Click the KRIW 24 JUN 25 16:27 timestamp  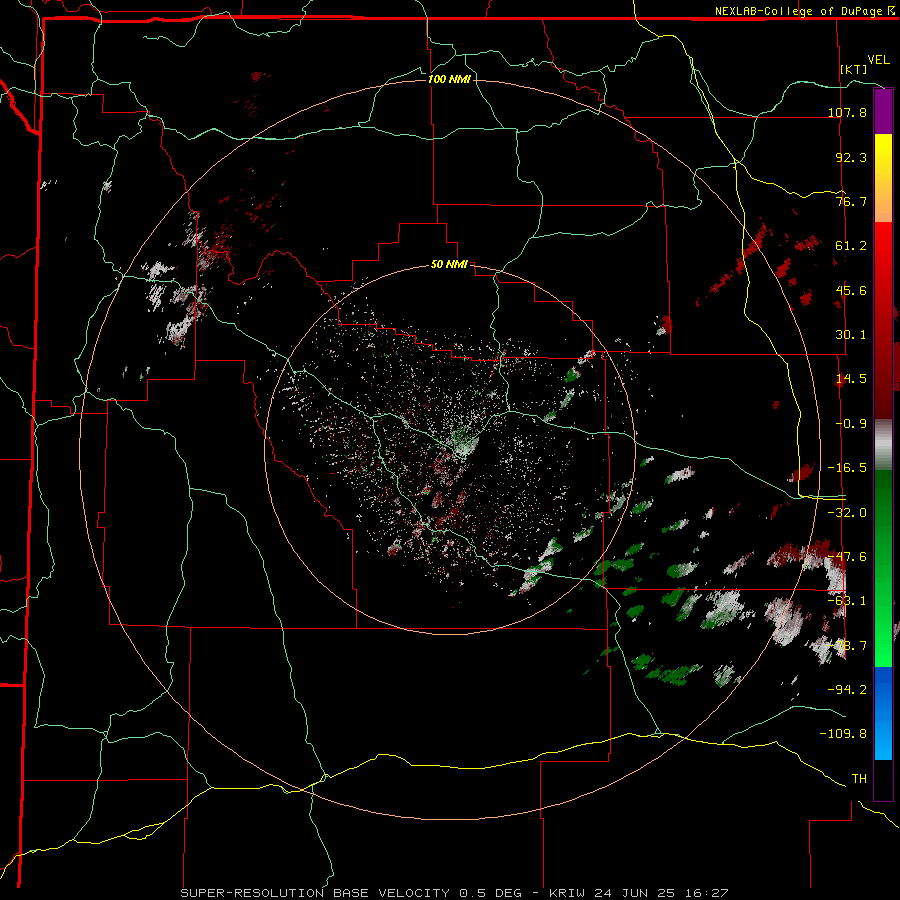coord(639,893)
